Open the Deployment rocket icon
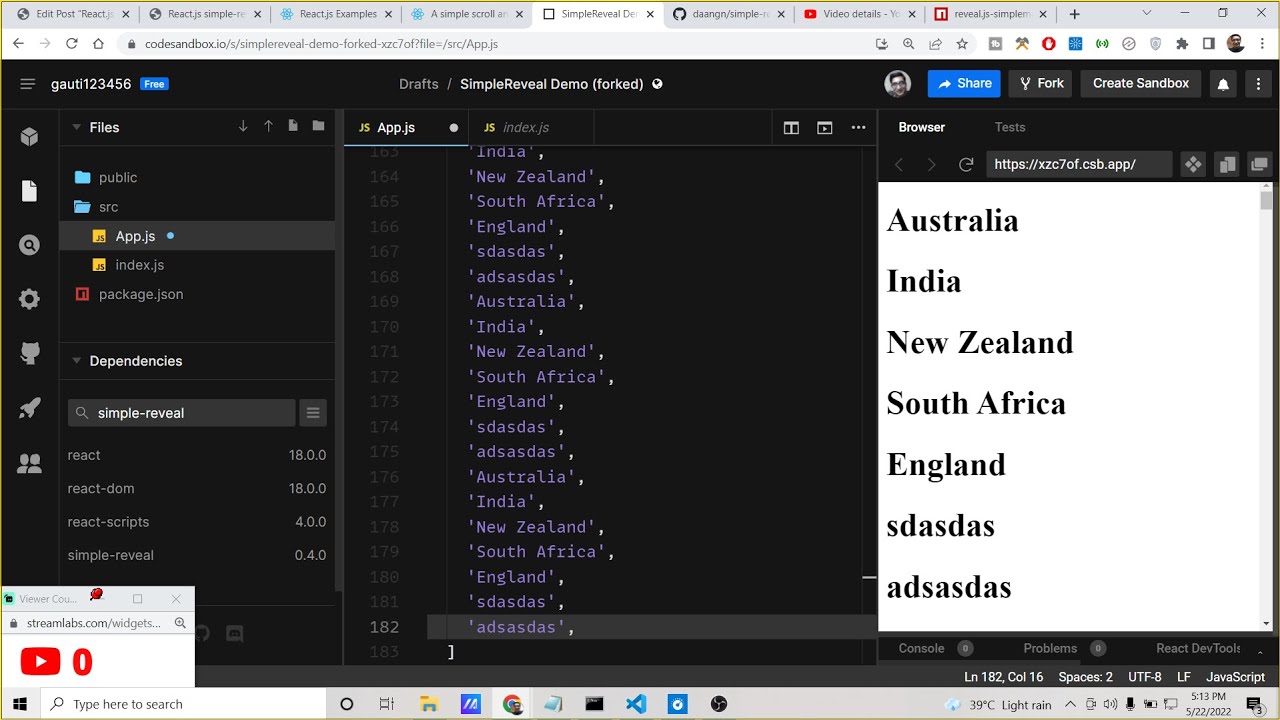Viewport: 1280px width, 720px height. coord(29,408)
